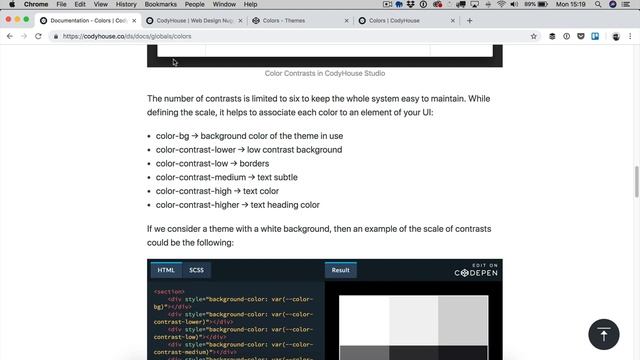Open the Apple menu
This screenshot has width=640, height=360.
(12, 4)
